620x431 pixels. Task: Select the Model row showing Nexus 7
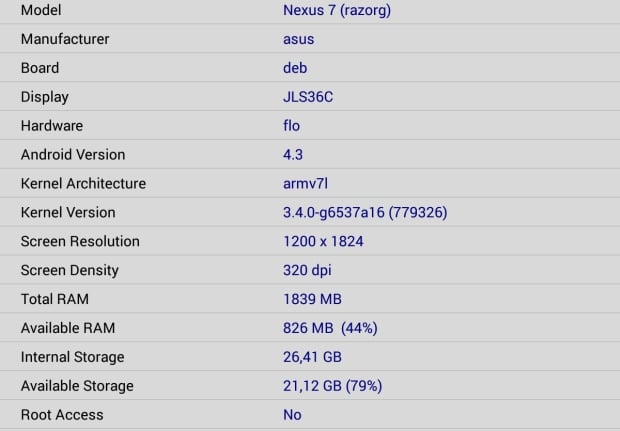tap(310, 11)
